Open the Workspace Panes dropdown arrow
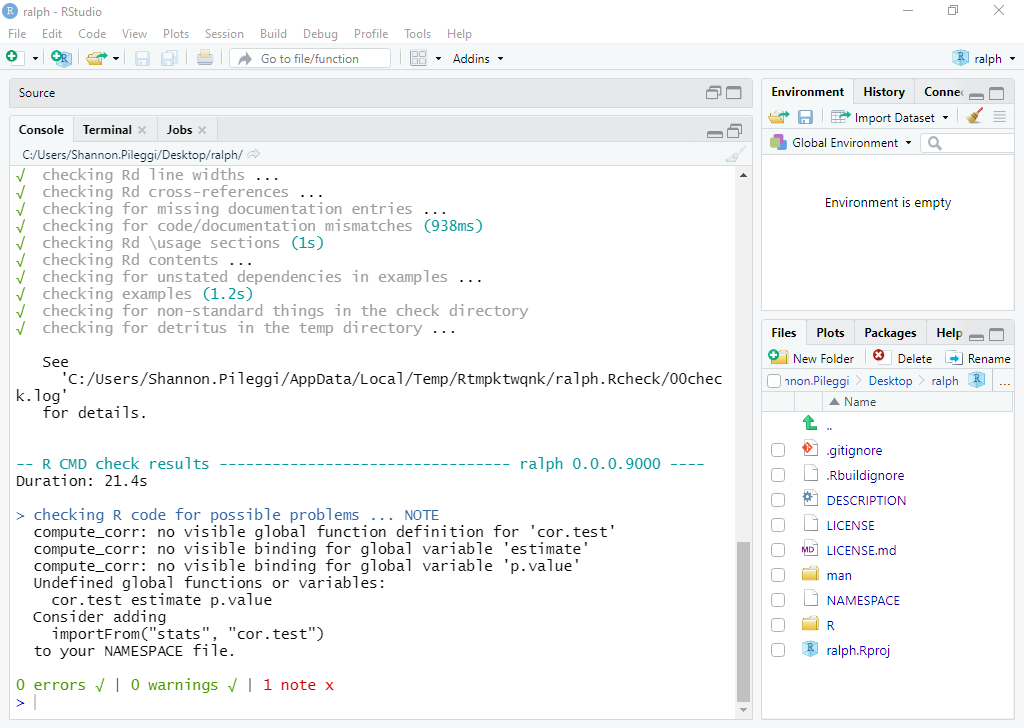 (x=438, y=59)
